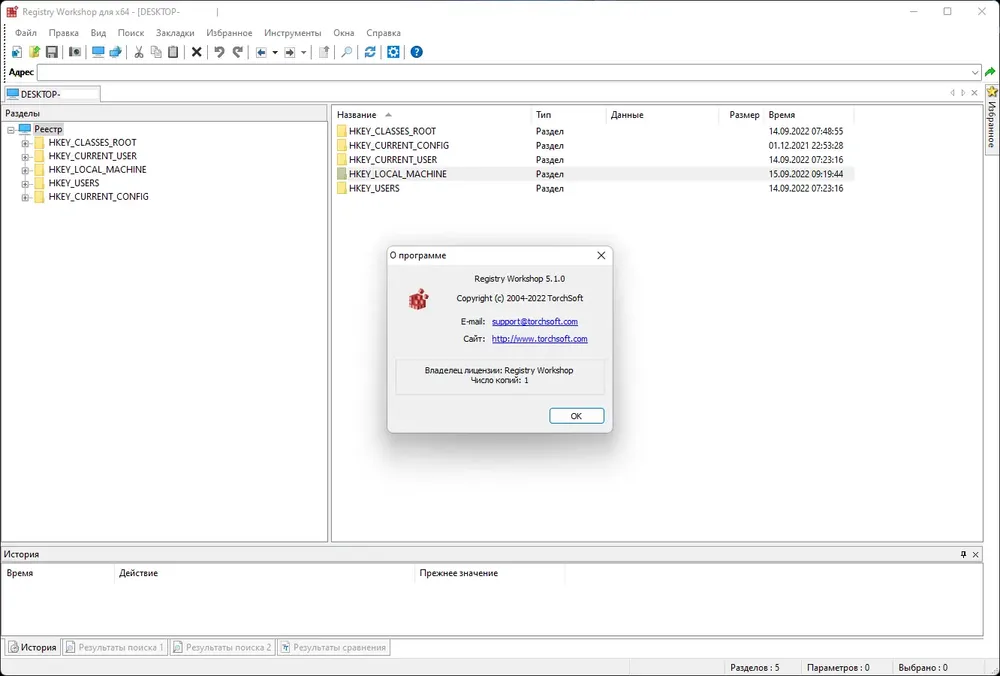Close the История panel
1000x676 pixels.
point(975,554)
